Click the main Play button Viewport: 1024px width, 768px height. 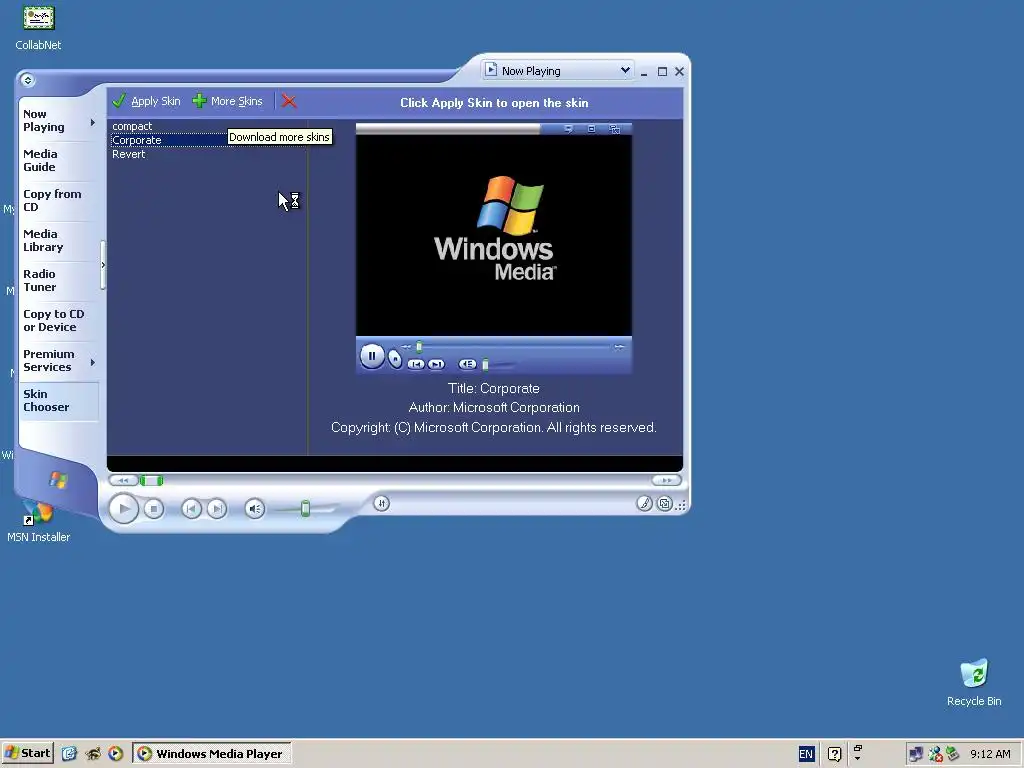click(123, 509)
